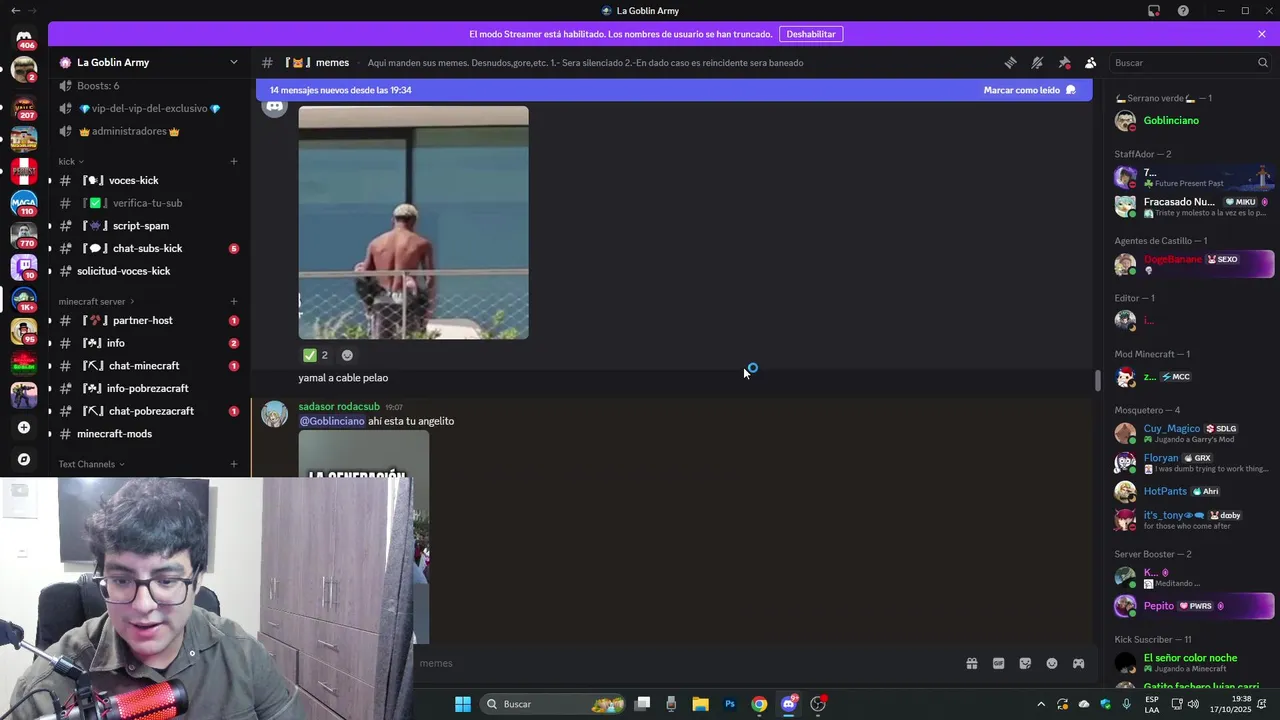Open the voces-kick channel
The image size is (1280, 720).
[x=148, y=180]
